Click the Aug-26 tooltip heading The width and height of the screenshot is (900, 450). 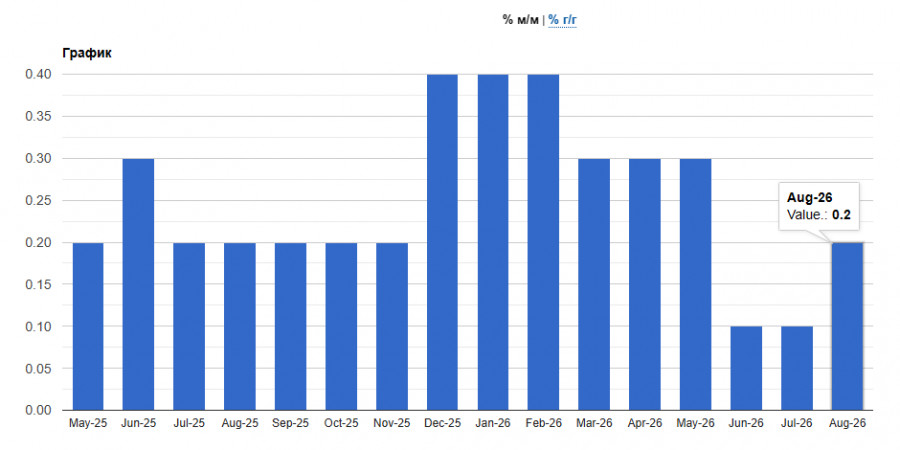coord(810,197)
